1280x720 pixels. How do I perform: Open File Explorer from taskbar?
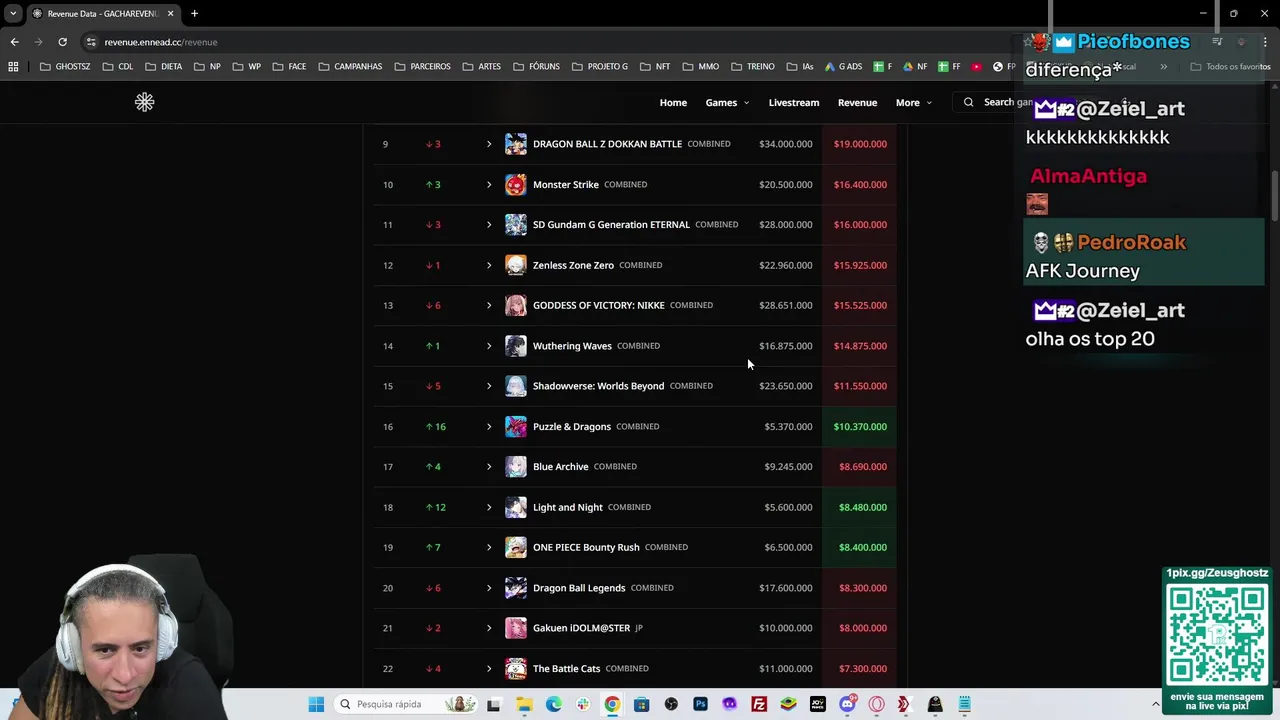[524, 704]
